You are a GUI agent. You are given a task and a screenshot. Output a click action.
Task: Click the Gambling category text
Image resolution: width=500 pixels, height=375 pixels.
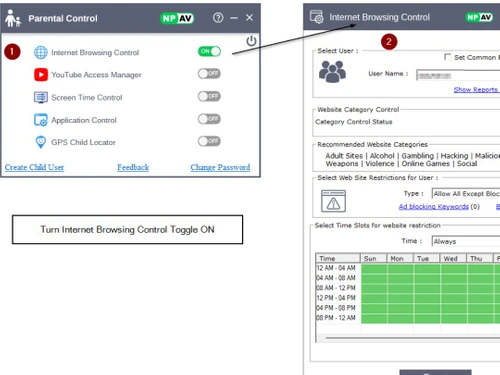418,156
